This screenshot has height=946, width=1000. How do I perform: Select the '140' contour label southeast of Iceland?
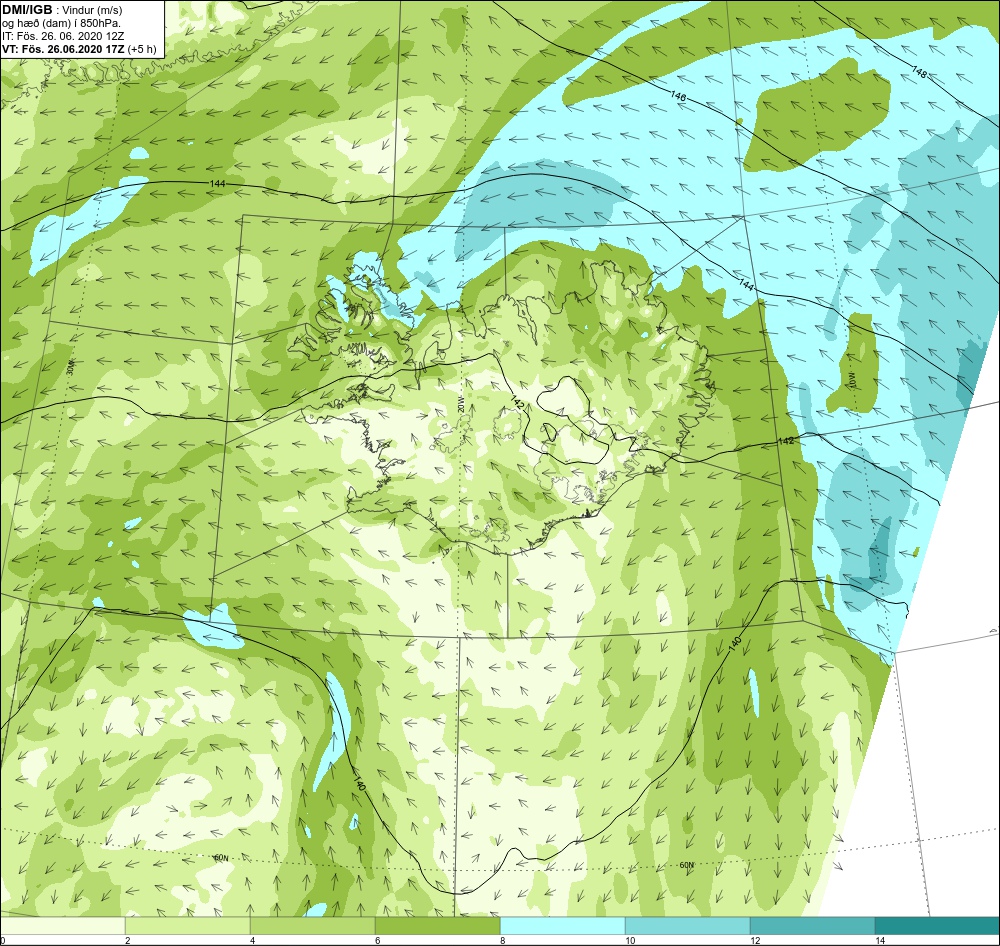[x=734, y=643]
